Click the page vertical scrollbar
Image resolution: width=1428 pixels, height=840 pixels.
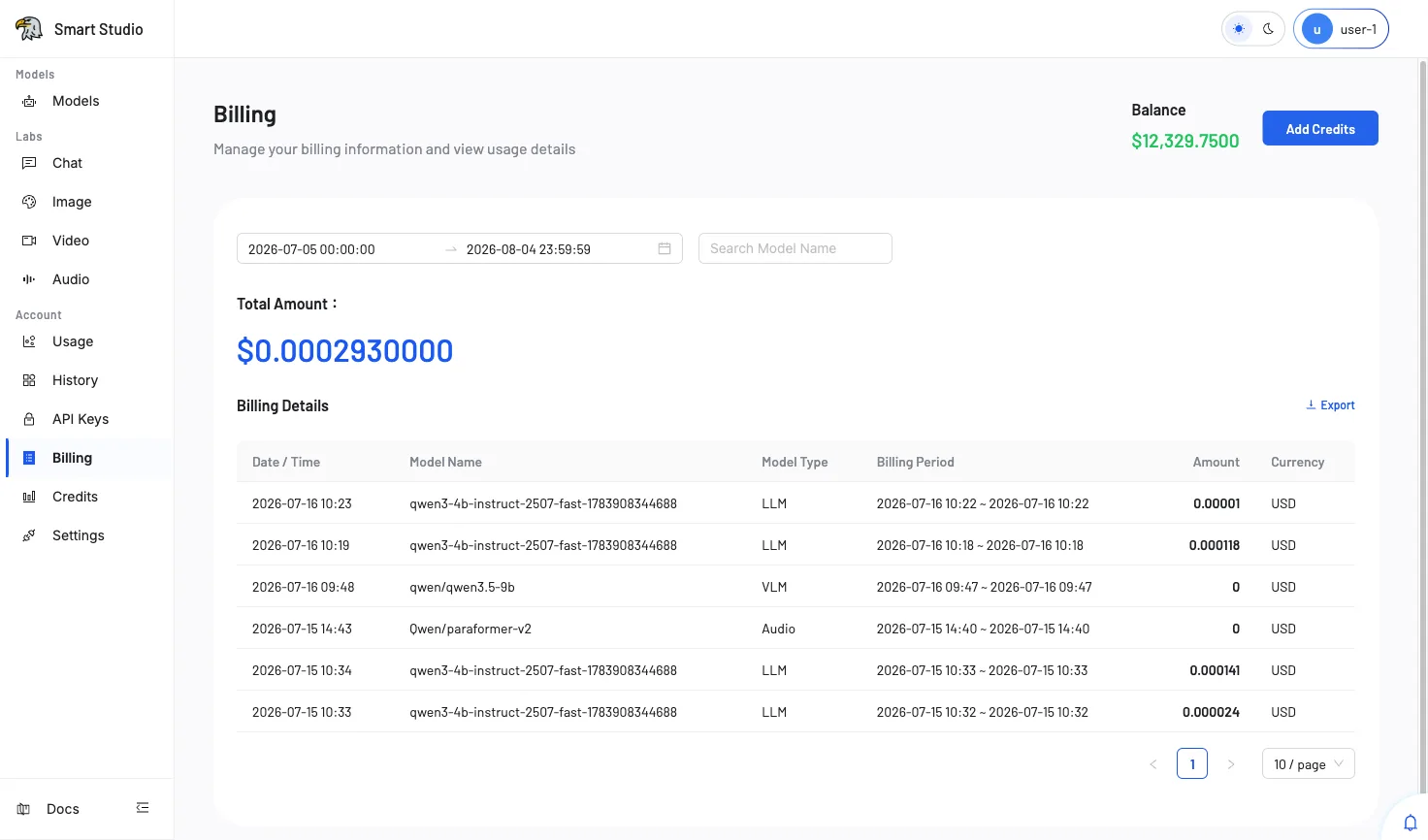(1423, 427)
